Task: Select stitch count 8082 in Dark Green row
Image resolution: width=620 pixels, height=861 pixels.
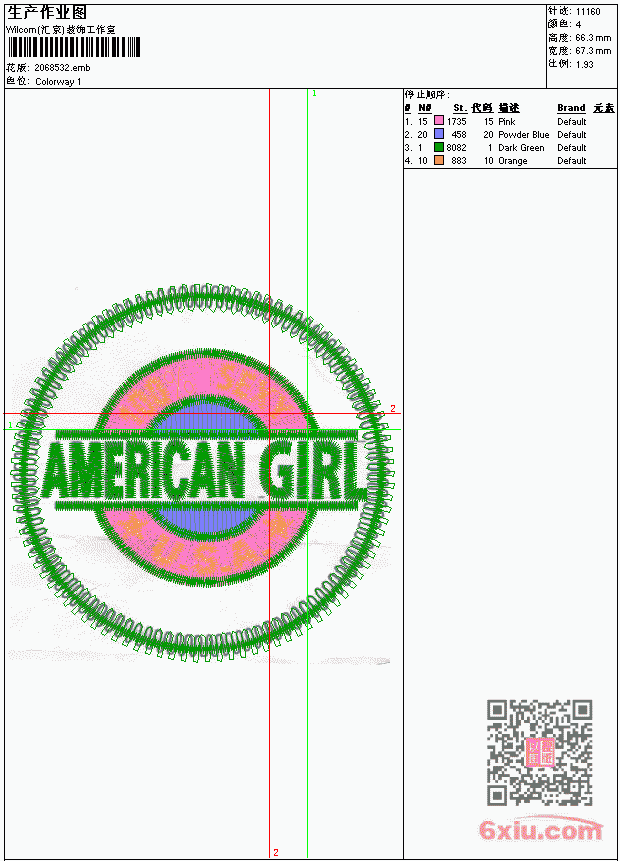Action: coord(456,148)
